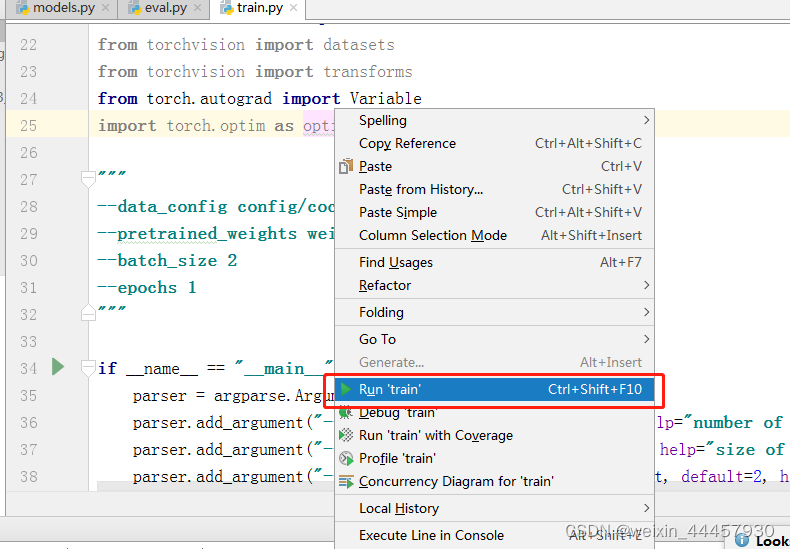Click 'datasets' in the line 22 import

click(x=359, y=45)
